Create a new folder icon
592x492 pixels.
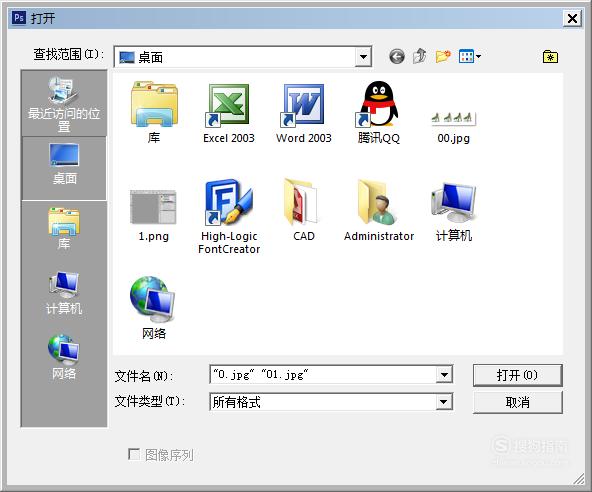(443, 56)
